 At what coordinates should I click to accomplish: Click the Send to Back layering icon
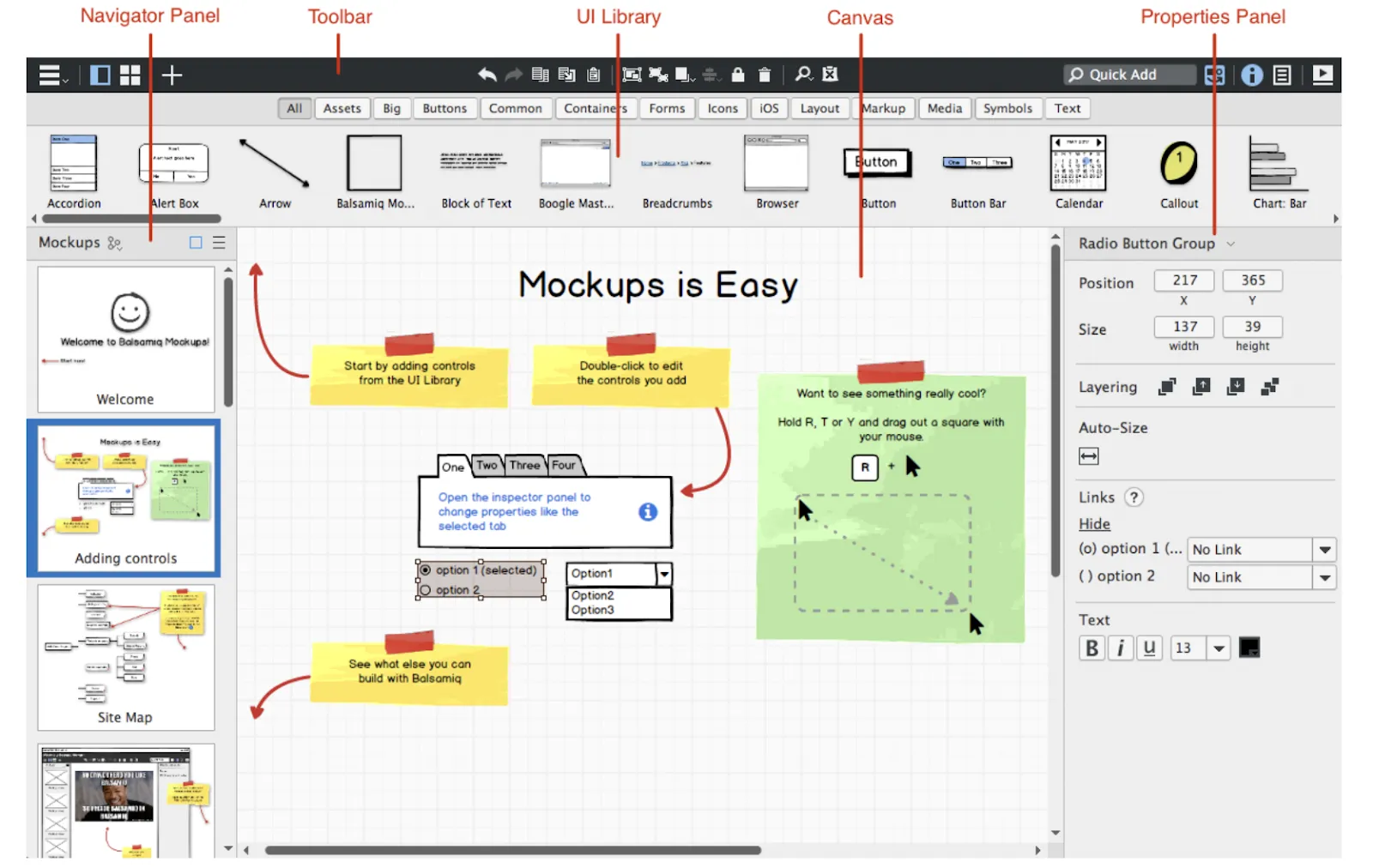[1269, 387]
